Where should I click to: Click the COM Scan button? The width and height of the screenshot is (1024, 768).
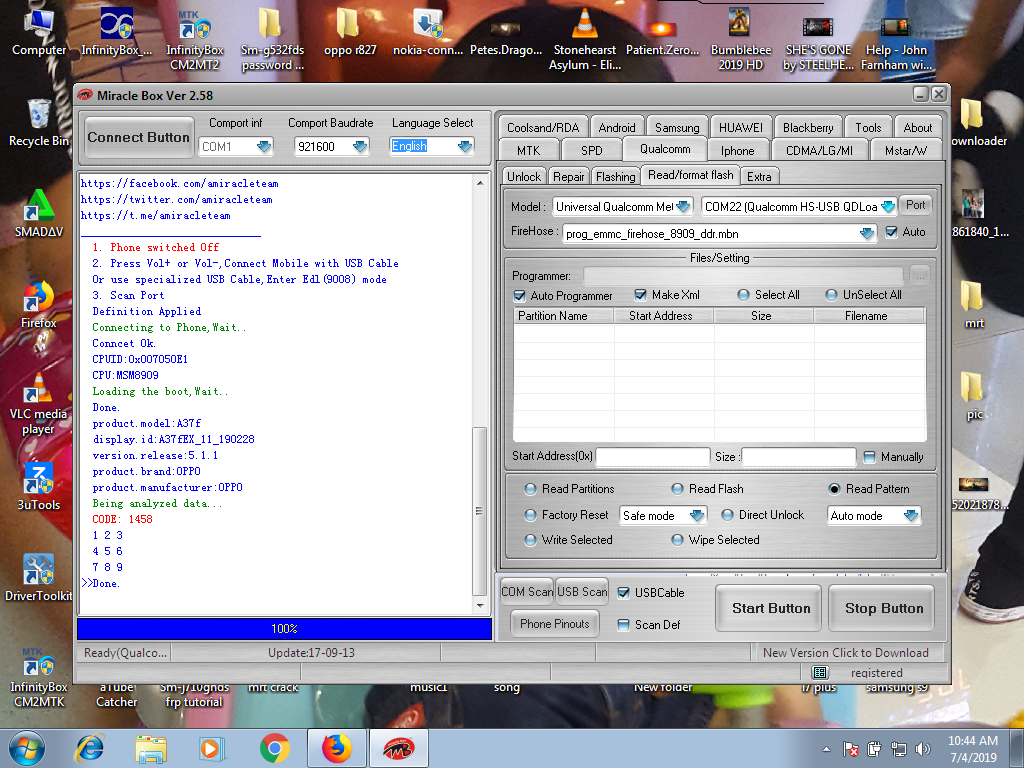527,592
